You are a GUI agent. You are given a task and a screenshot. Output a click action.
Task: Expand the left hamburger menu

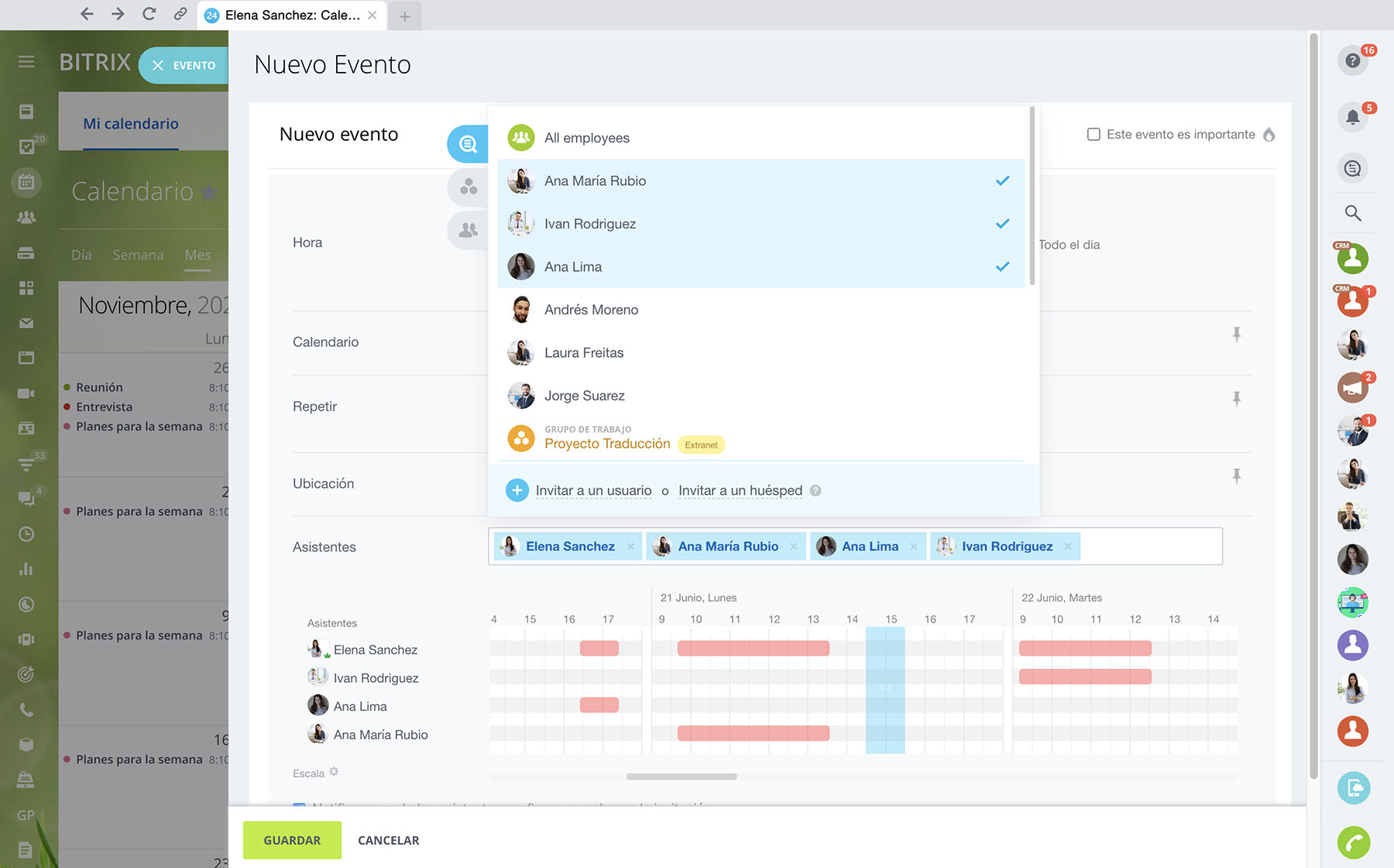26,62
